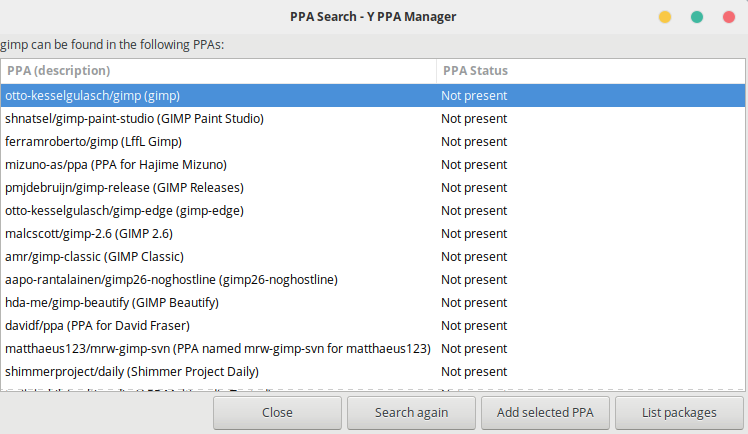Click the Add selected PPA button
The width and height of the screenshot is (748, 434).
[x=545, y=413]
